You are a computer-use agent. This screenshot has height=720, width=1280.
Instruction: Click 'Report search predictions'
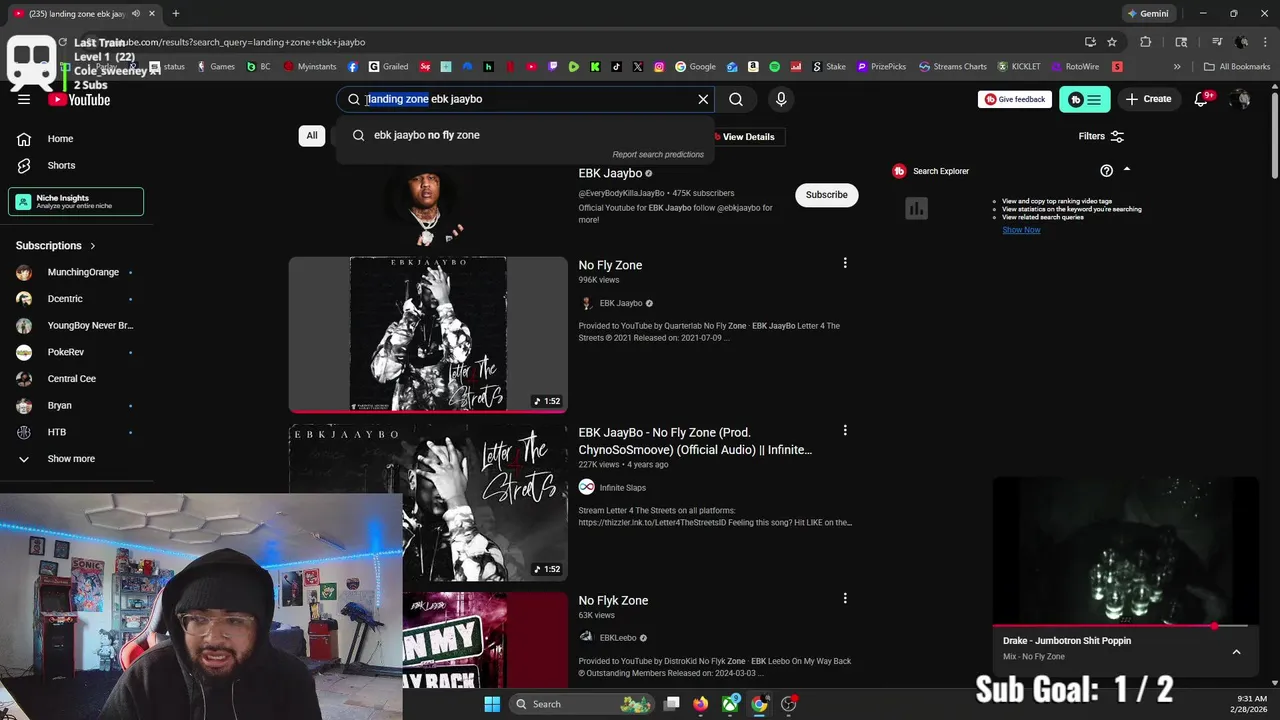(x=658, y=154)
